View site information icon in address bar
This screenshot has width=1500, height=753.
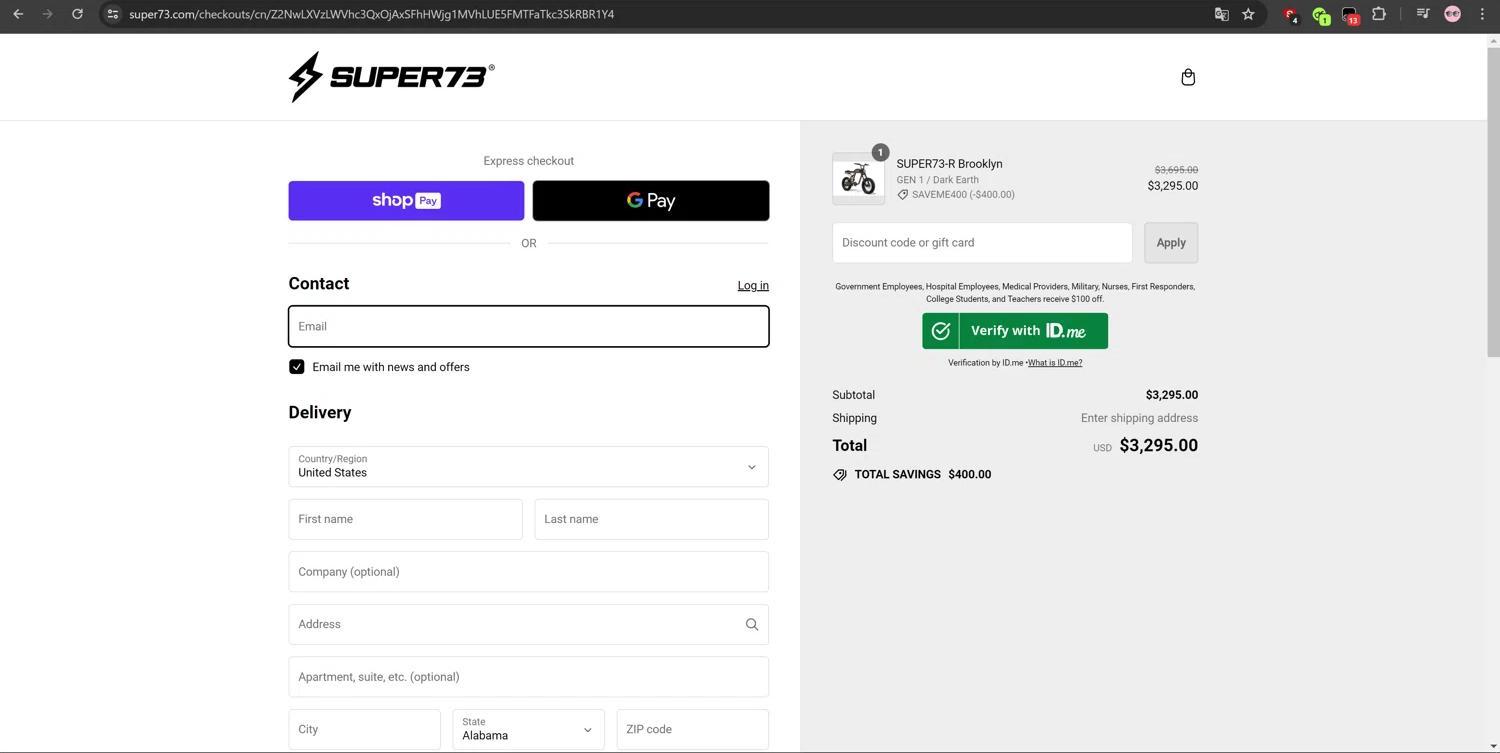[x=112, y=14]
